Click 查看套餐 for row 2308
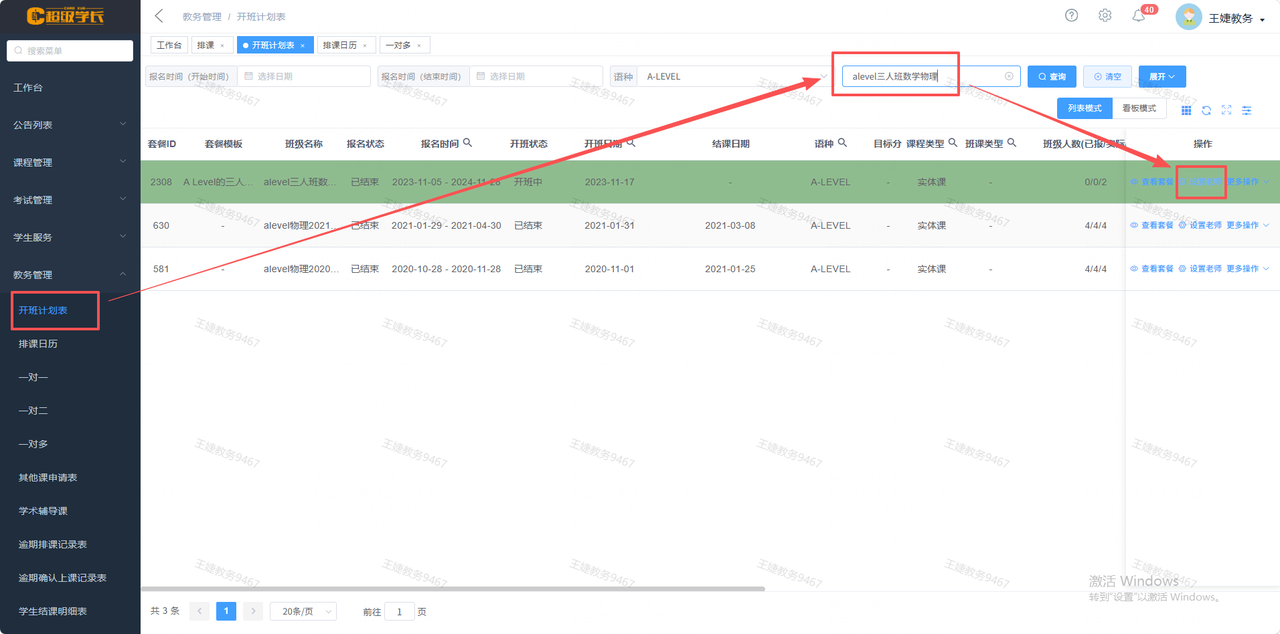 click(1152, 182)
